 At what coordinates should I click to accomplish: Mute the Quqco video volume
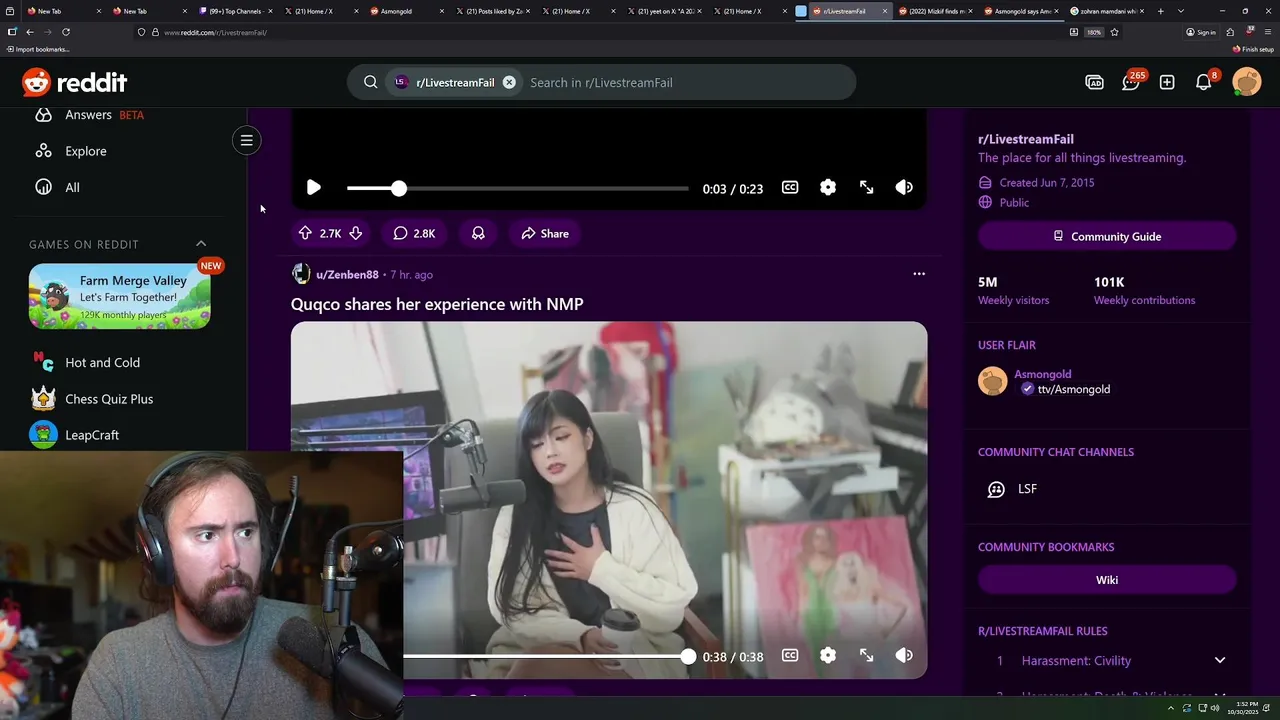pos(904,656)
